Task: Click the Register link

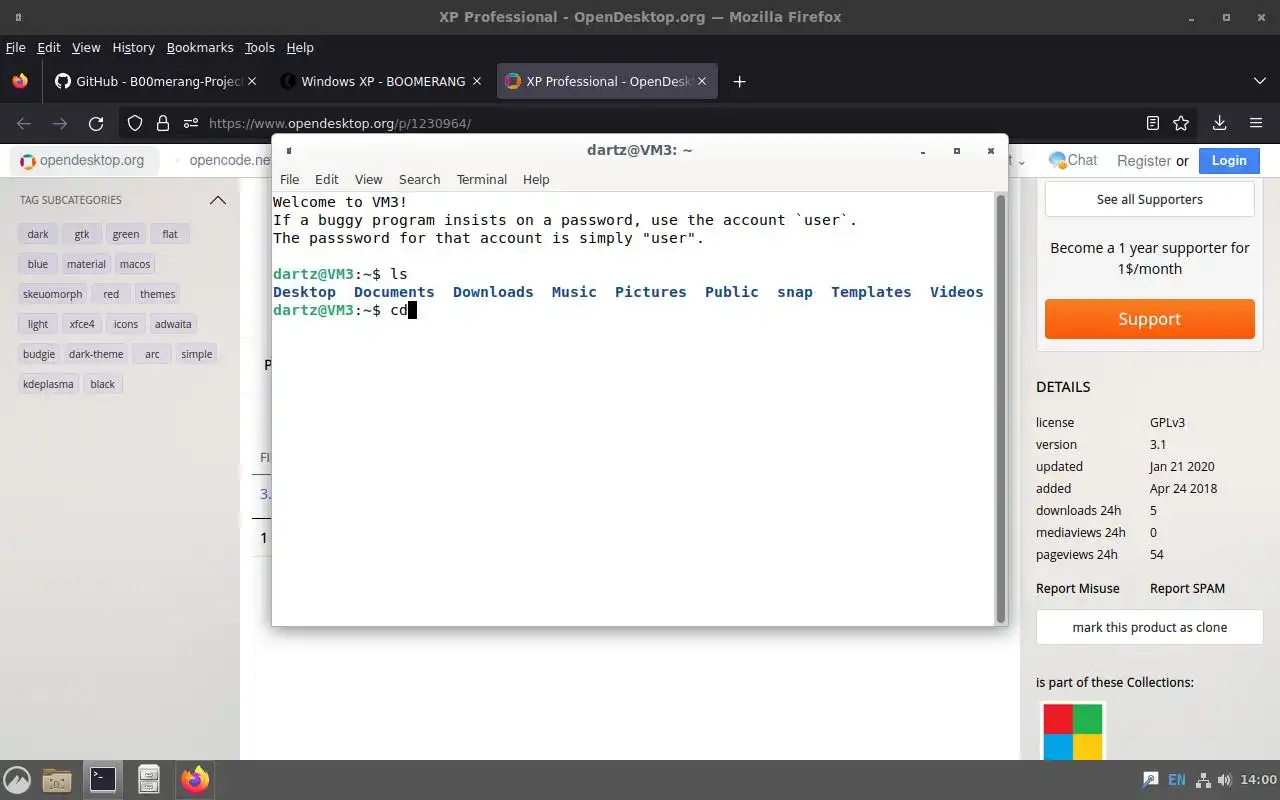Action: (1144, 160)
